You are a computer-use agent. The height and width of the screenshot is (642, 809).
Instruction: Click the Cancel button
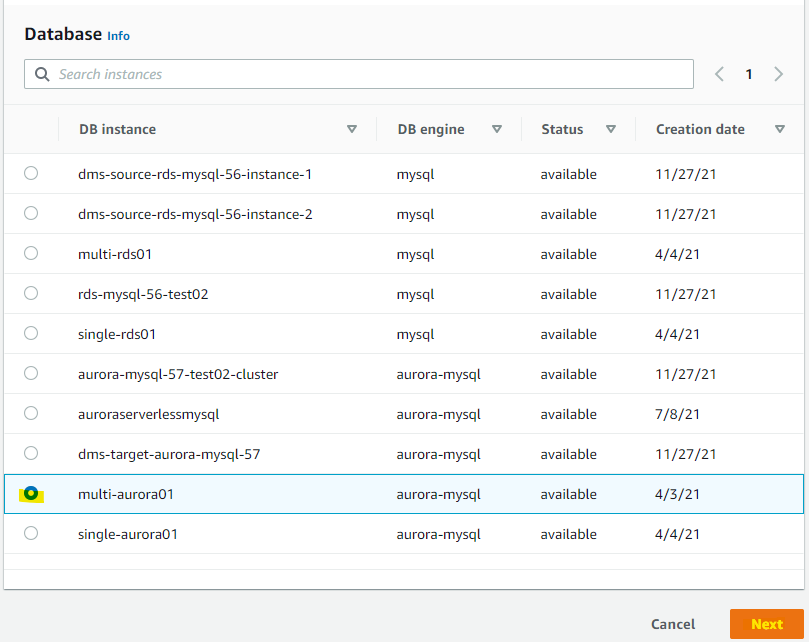coord(673,624)
